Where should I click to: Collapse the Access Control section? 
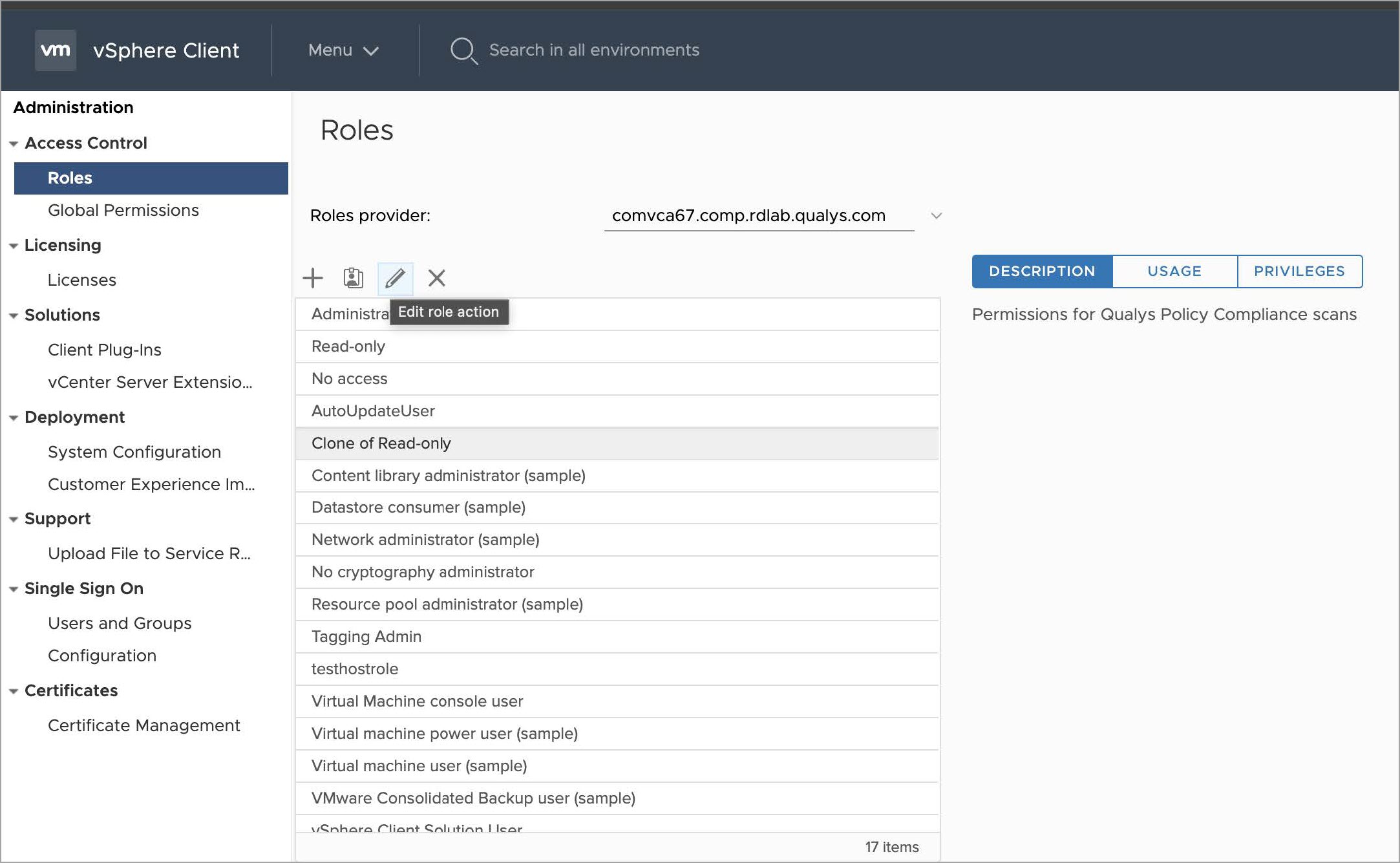click(x=14, y=144)
